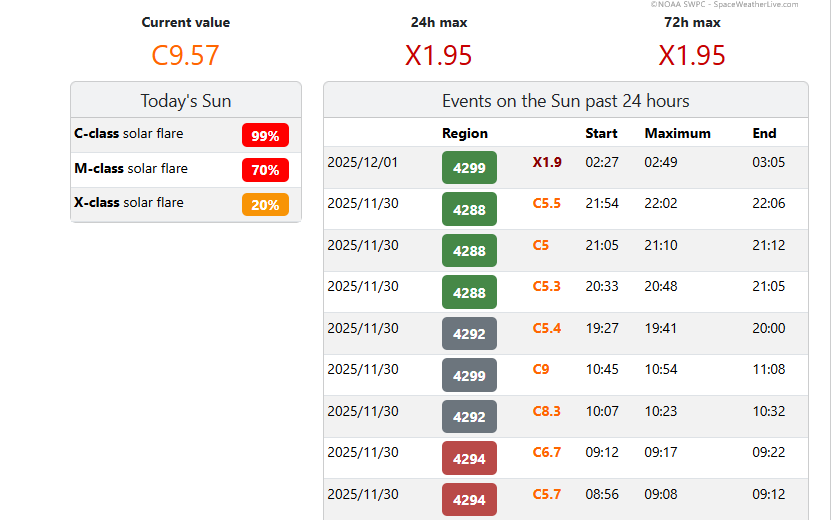Click the 03:05 end time
The height and width of the screenshot is (520, 831).
(768, 162)
